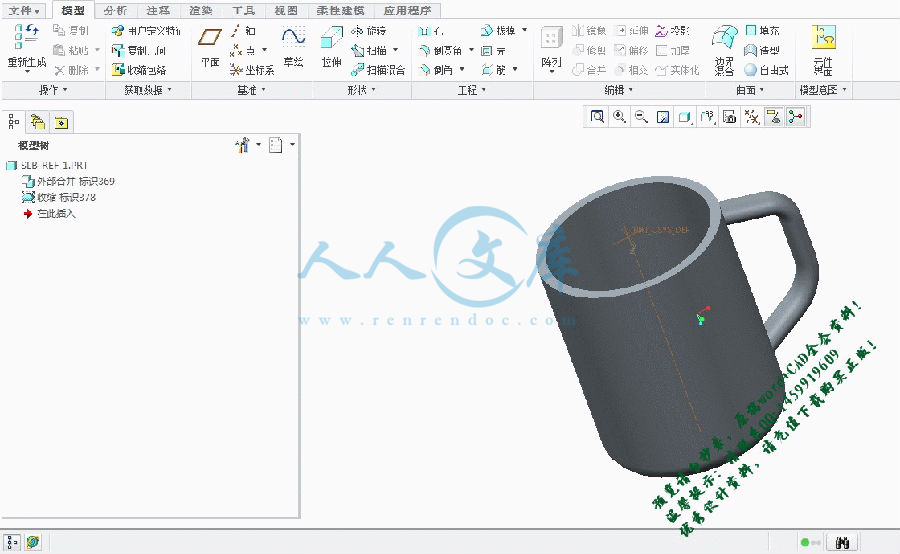Select the Draft (拔模) tool
The height and width of the screenshot is (554, 900).
point(498,30)
